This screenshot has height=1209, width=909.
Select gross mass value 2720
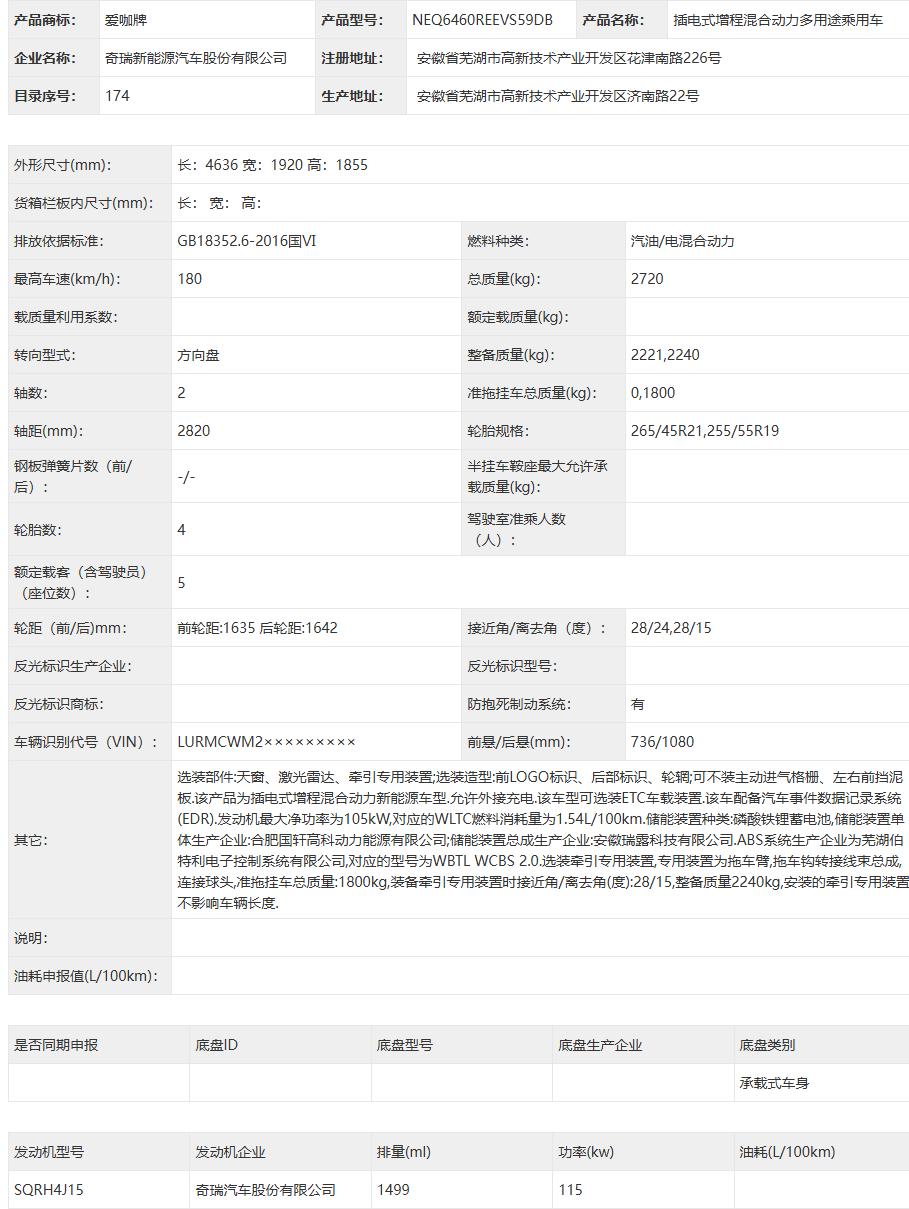click(x=647, y=279)
